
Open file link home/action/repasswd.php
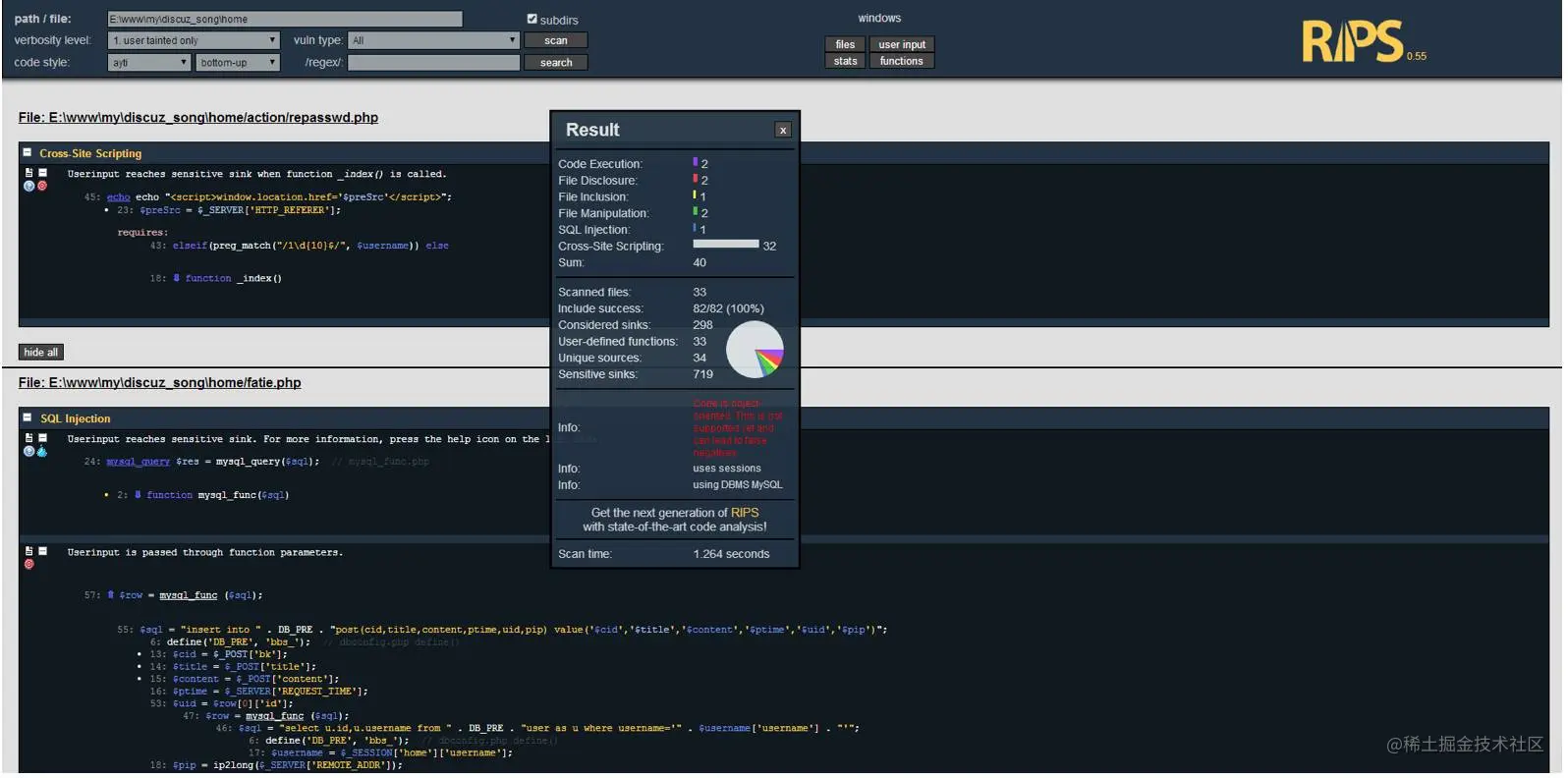(197, 117)
